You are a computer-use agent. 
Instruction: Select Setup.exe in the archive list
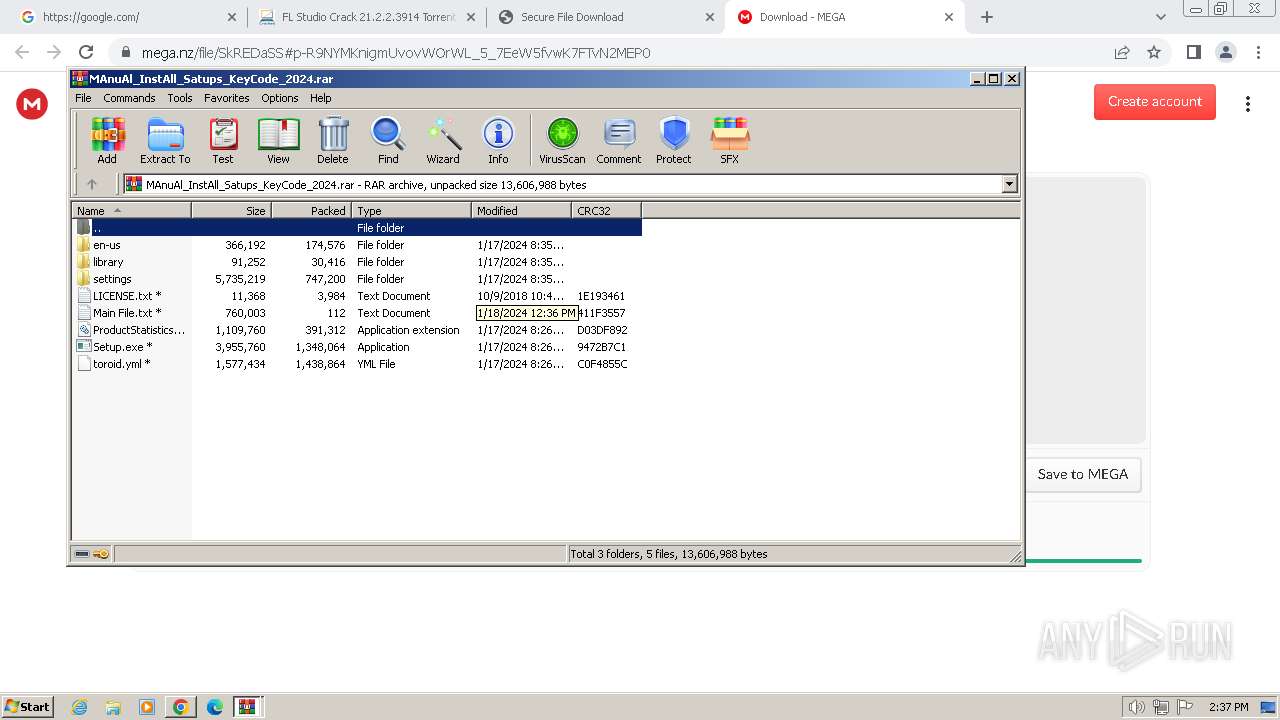(122, 347)
